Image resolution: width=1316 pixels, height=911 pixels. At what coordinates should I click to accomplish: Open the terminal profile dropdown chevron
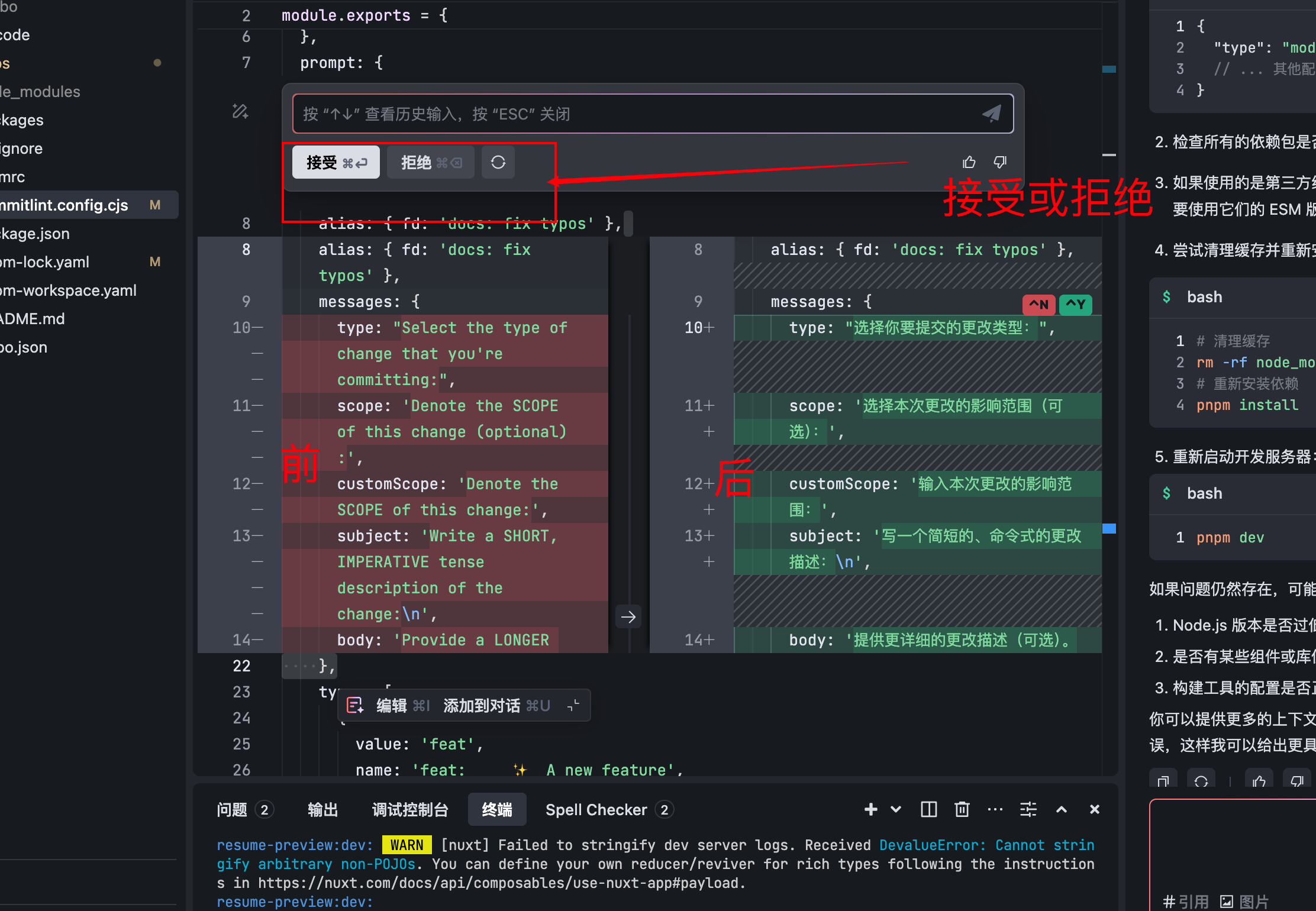895,809
